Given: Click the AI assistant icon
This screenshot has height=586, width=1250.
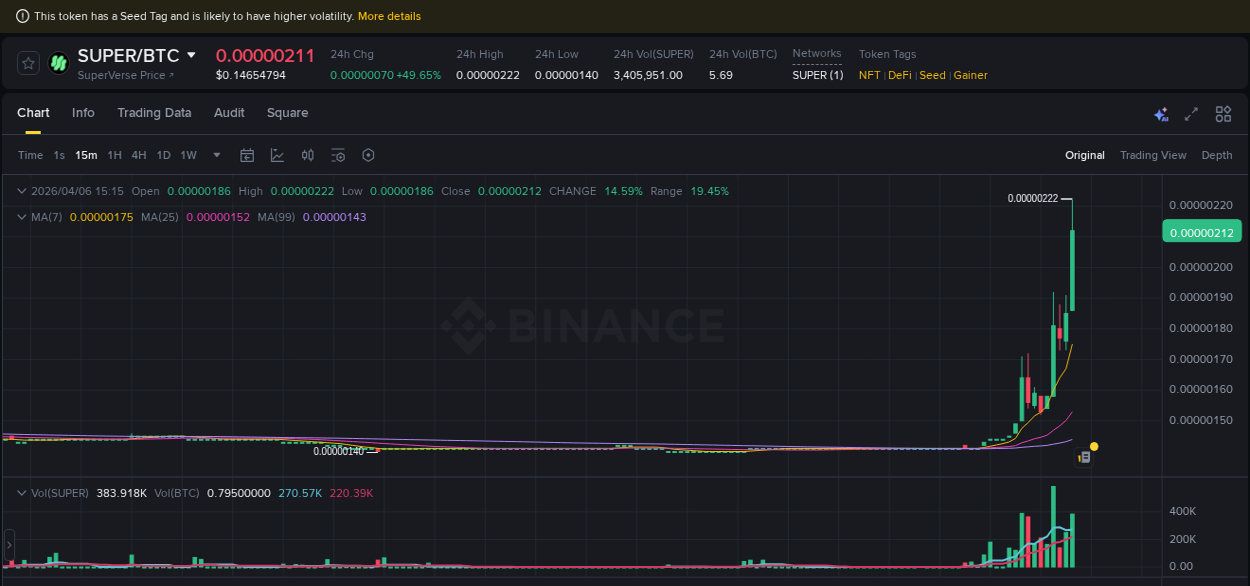Looking at the screenshot, I should tap(1161, 114).
